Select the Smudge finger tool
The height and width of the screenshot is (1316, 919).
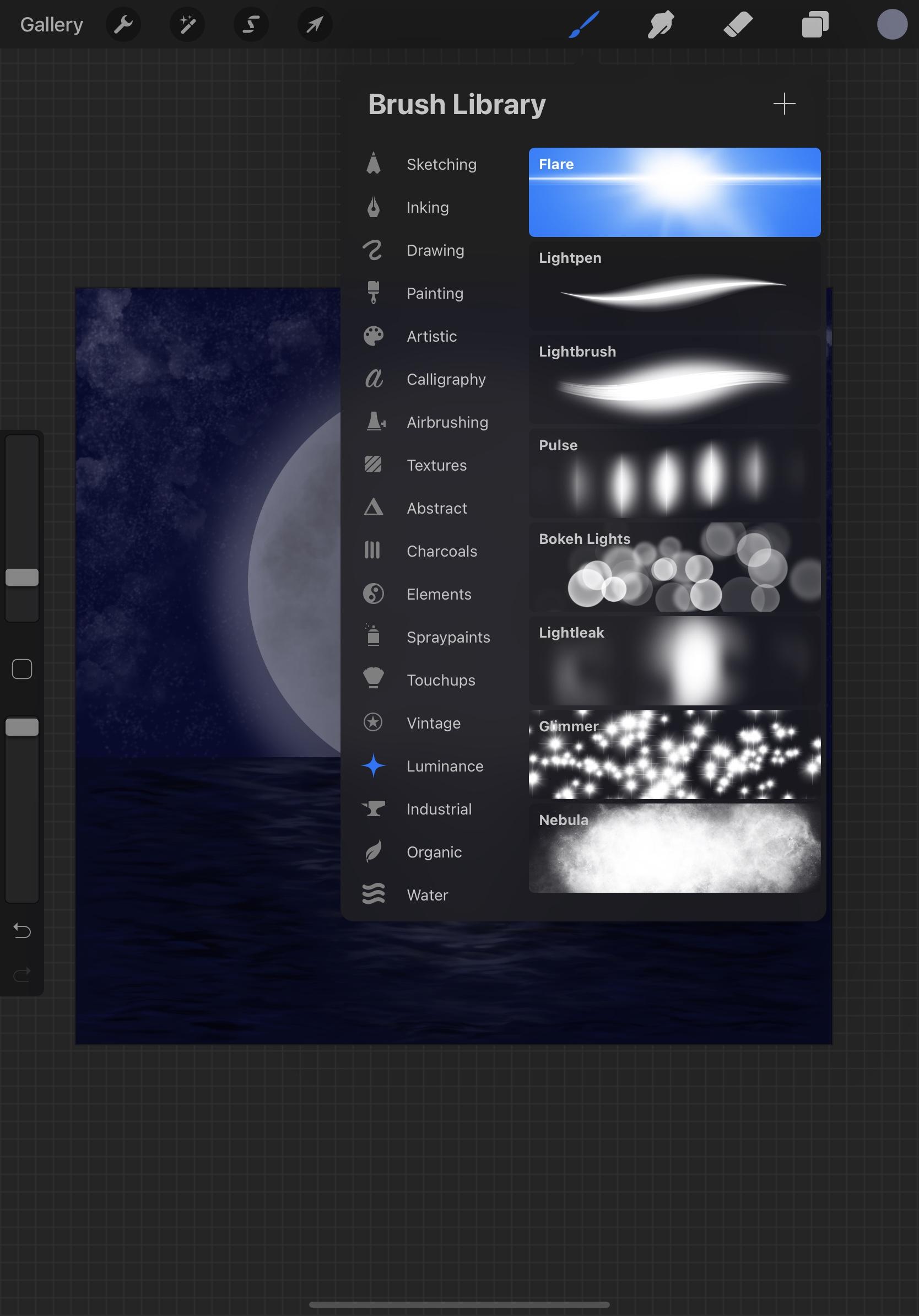click(661, 25)
